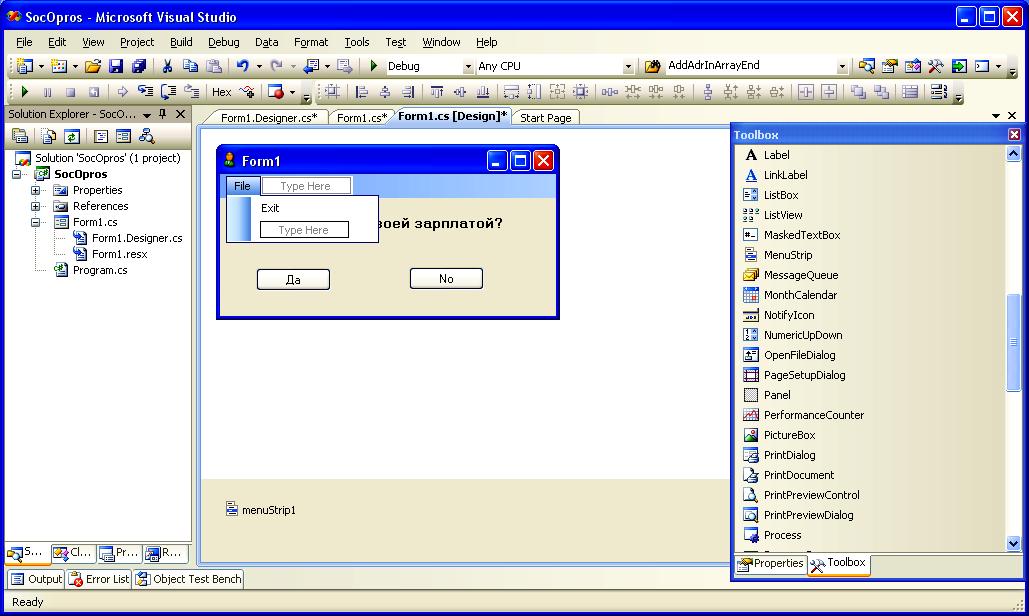Screen dimensions: 1029x616
Task: Select the Process control in Toolbox
Action: (x=782, y=535)
